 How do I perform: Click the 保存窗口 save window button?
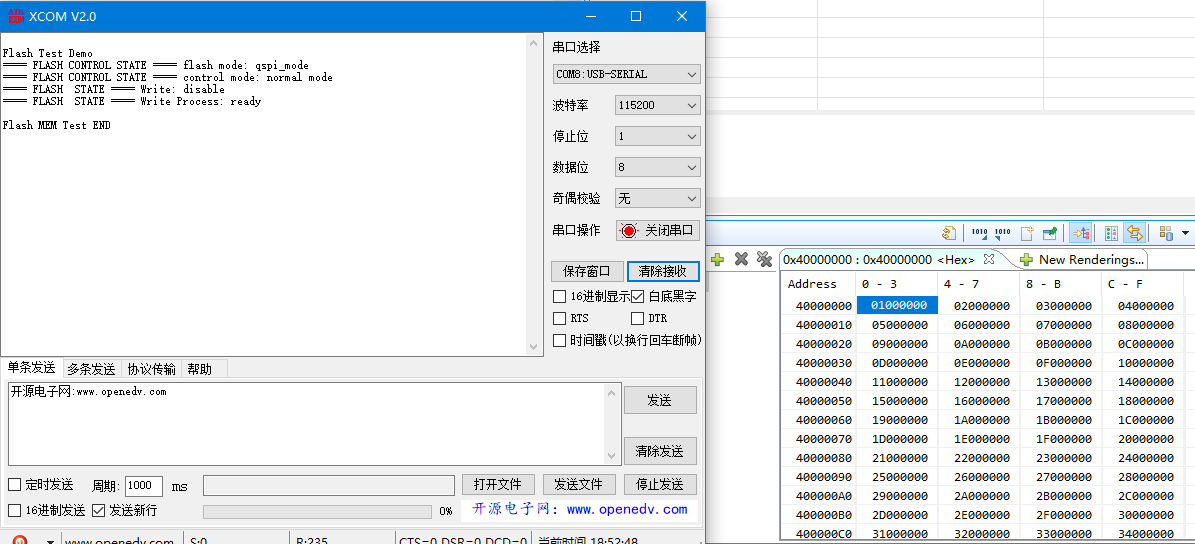(587, 271)
